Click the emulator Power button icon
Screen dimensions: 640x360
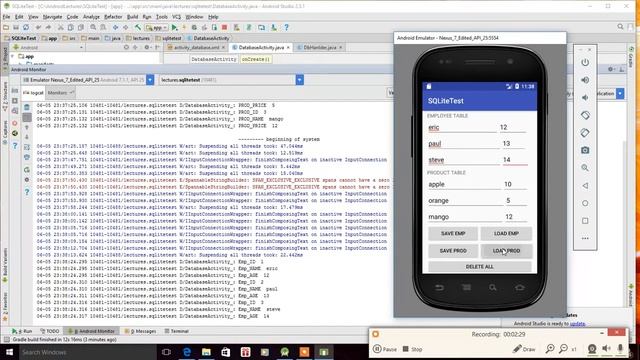pyautogui.click(x=585, y=62)
